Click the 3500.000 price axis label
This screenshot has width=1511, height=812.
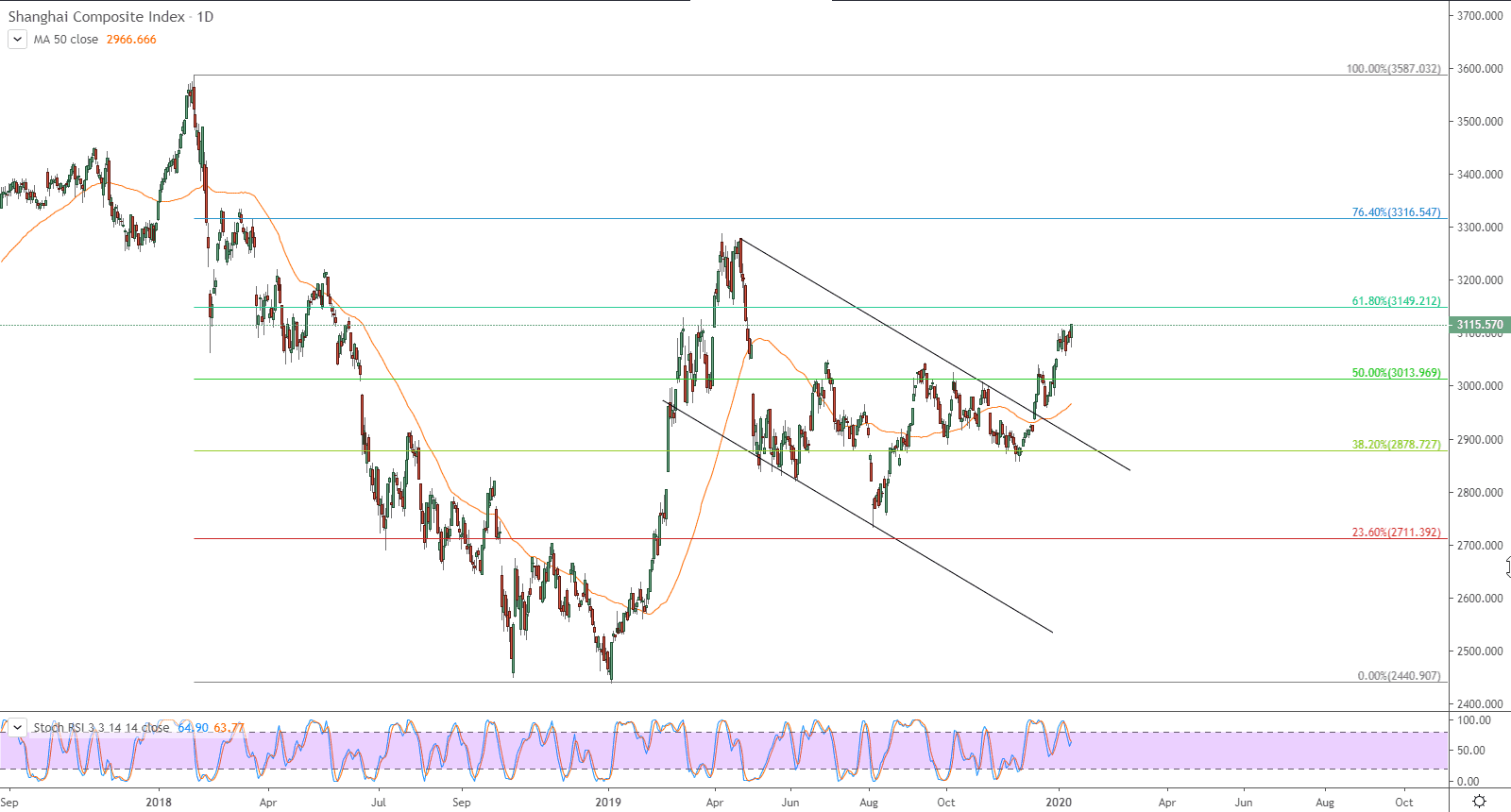(1480, 122)
